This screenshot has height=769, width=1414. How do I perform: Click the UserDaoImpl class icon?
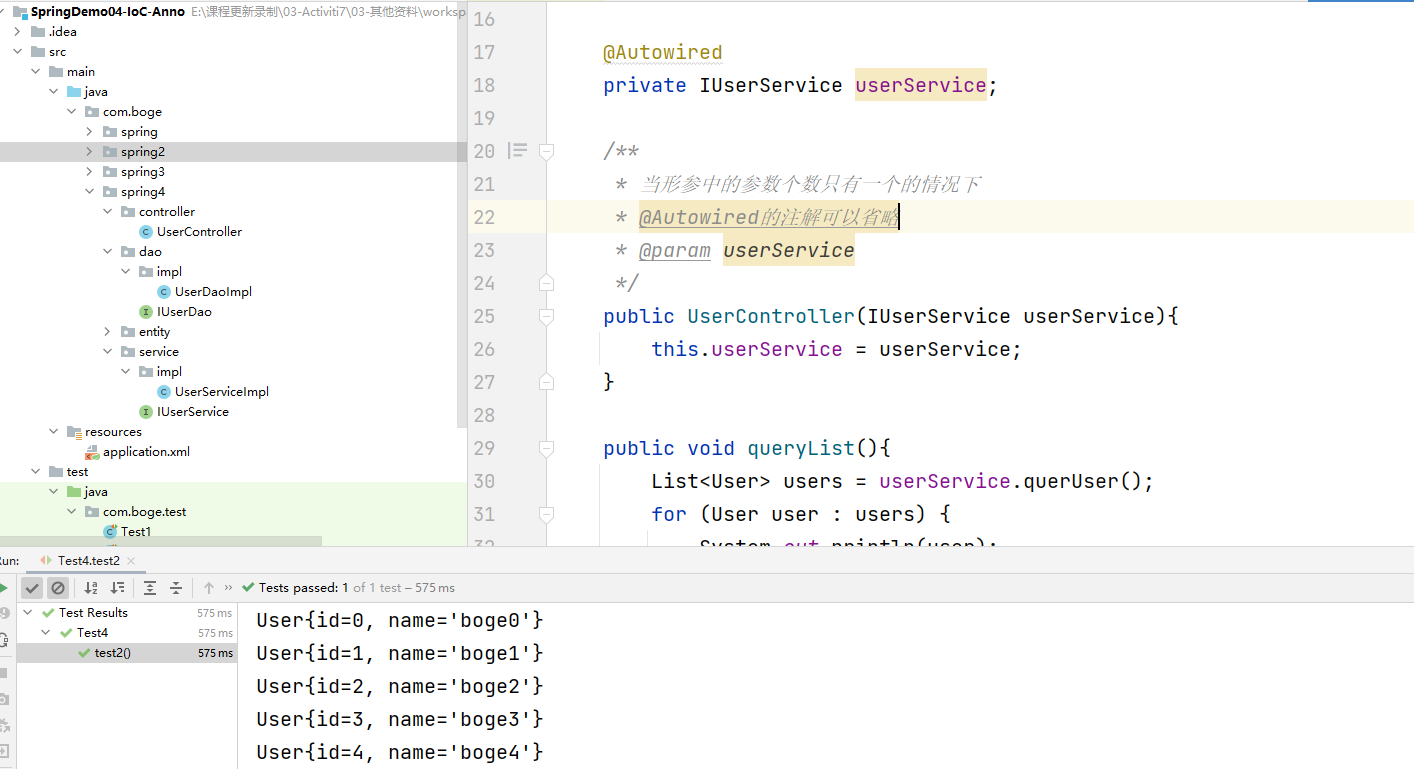click(164, 292)
